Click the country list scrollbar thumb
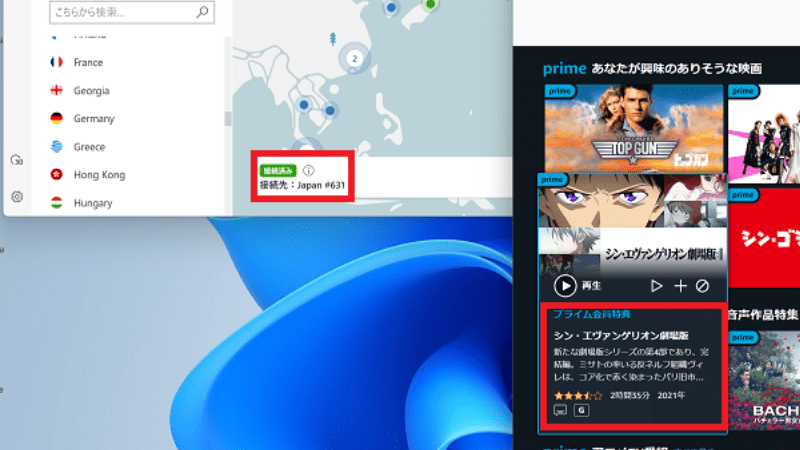 [228, 118]
